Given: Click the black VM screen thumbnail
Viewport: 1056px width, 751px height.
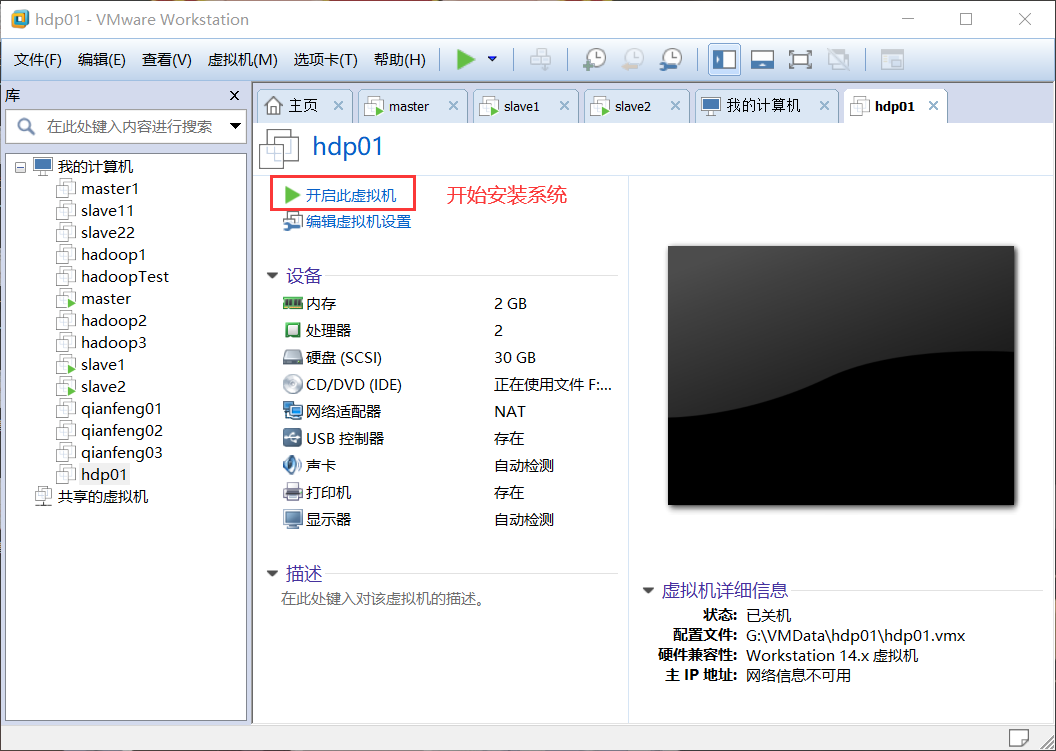Looking at the screenshot, I should 840,375.
